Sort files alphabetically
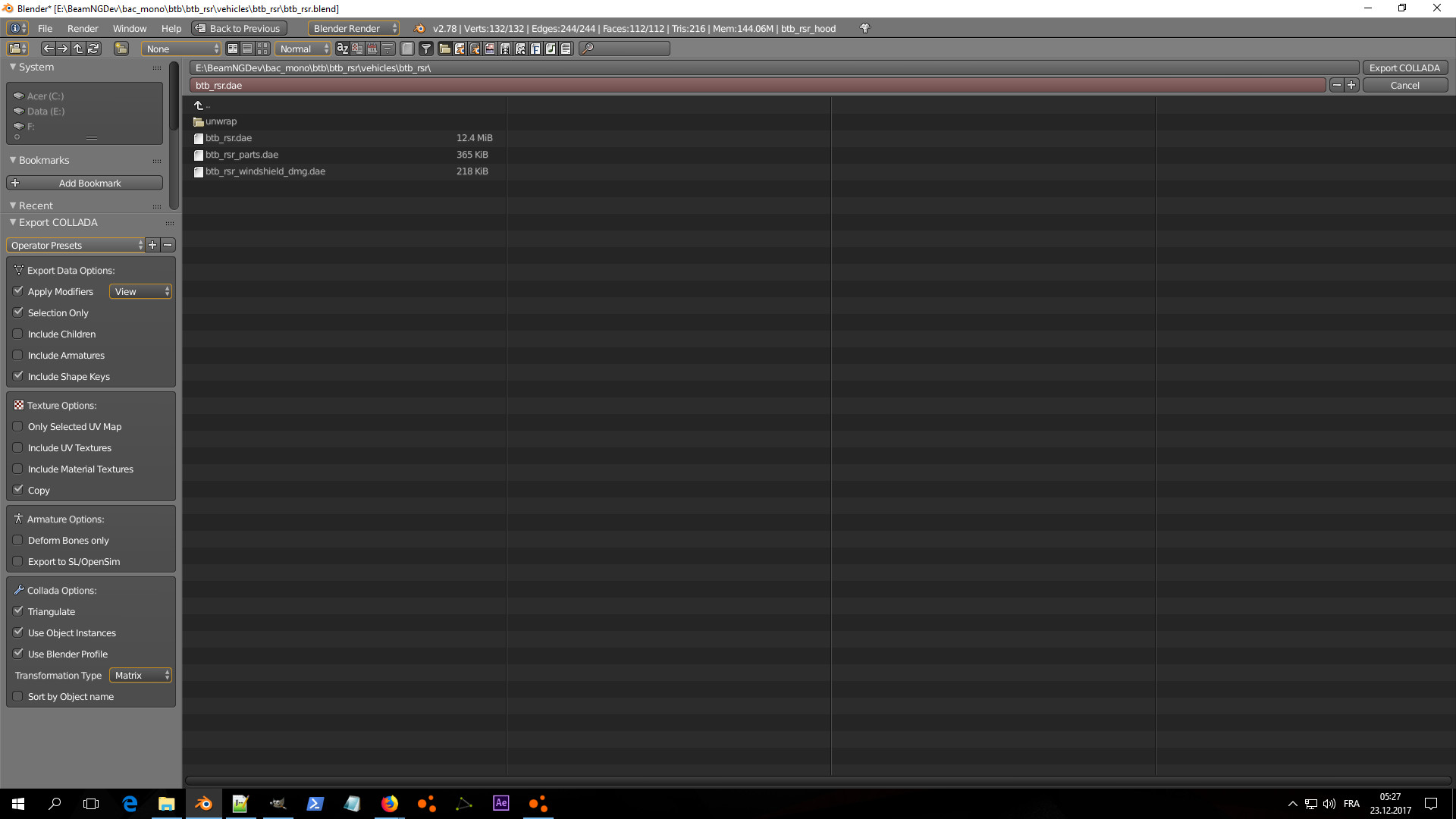The width and height of the screenshot is (1456, 819). pyautogui.click(x=342, y=49)
